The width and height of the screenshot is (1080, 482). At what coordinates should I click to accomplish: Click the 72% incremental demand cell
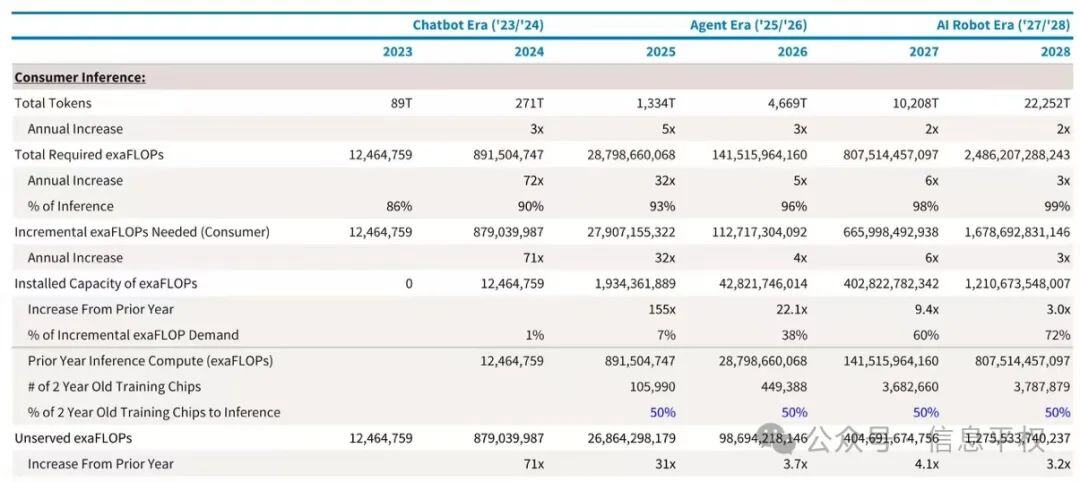pos(1058,335)
